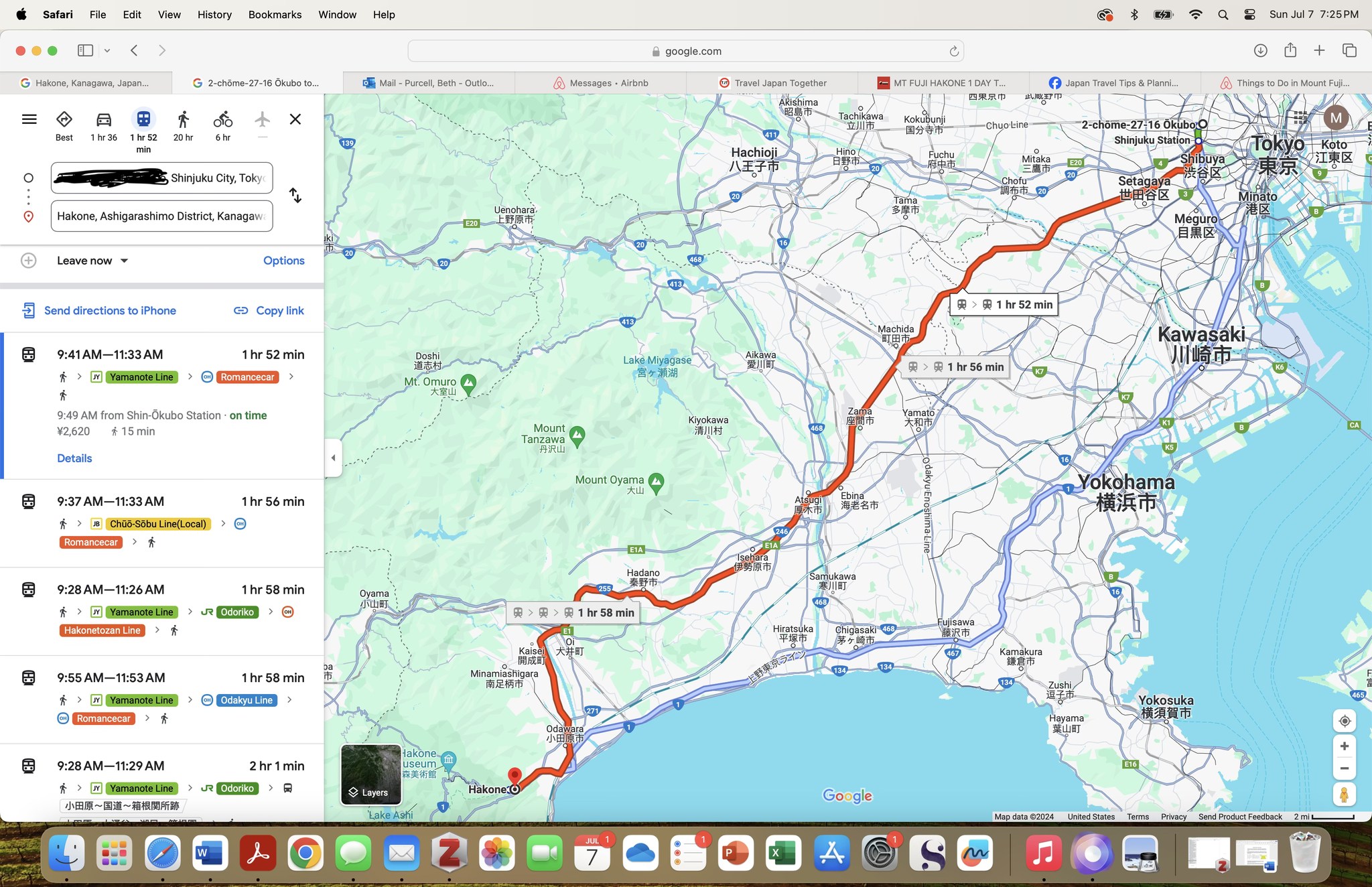1372x887 pixels.
Task: Switch to driving directions mode
Action: 104,126
